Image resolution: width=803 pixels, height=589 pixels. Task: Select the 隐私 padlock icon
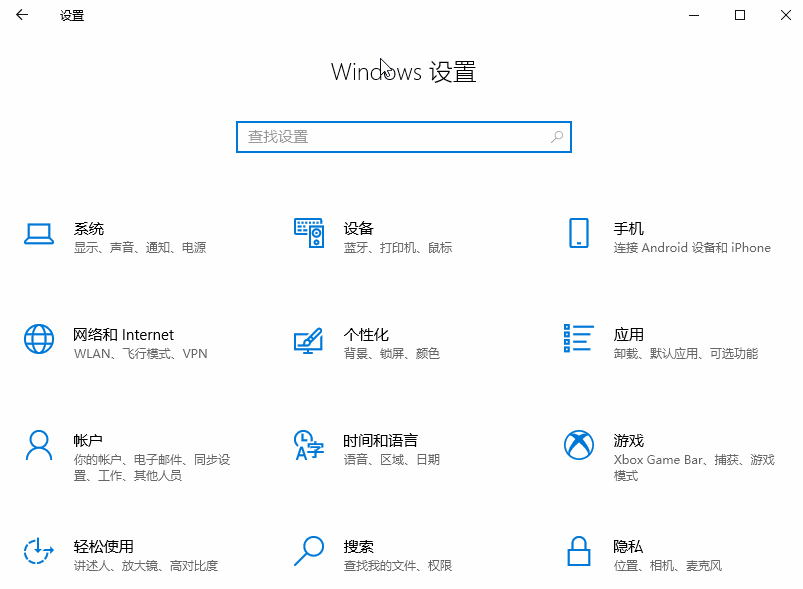[578, 550]
